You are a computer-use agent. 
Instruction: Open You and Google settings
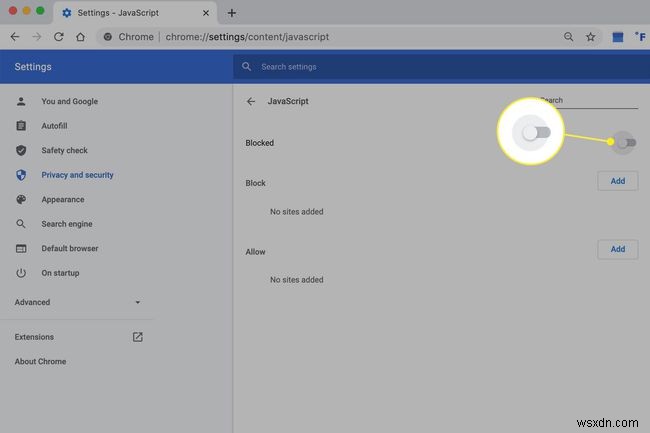point(70,102)
